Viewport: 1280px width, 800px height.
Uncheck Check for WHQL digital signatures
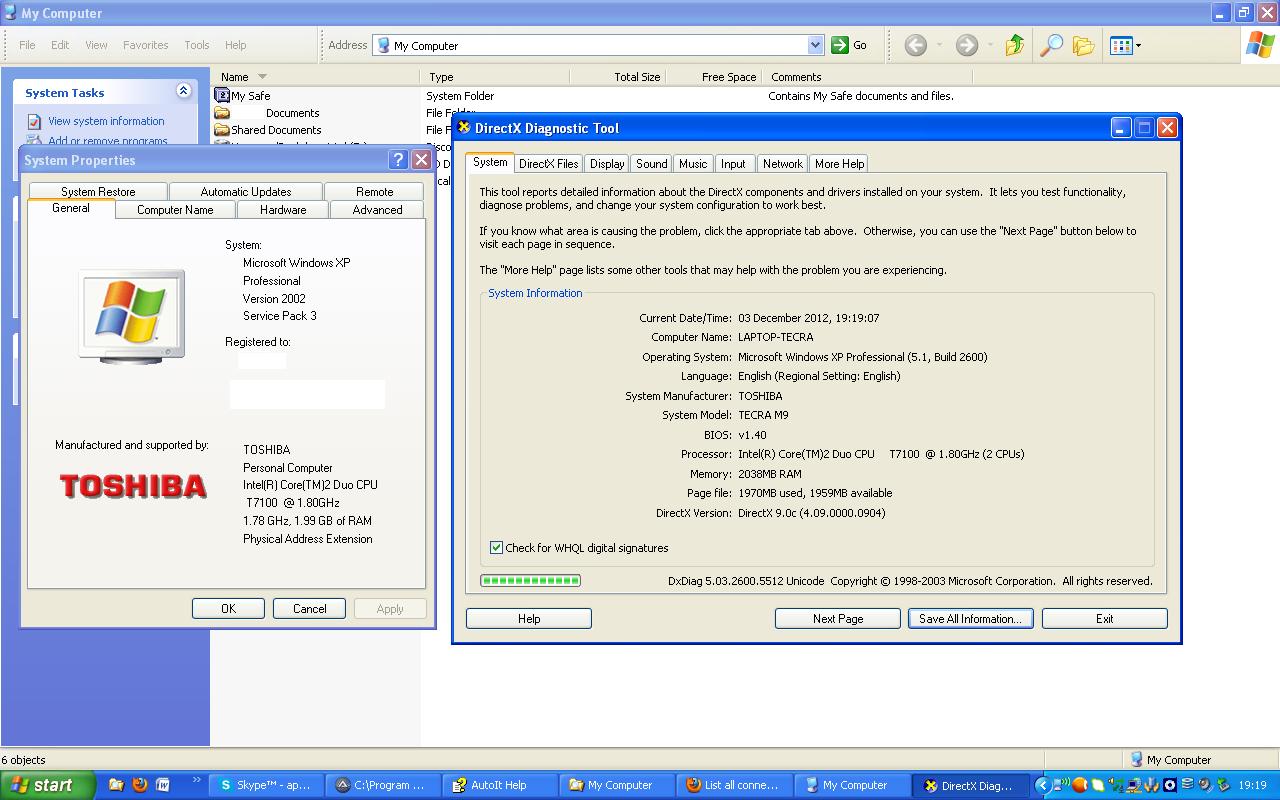point(496,548)
